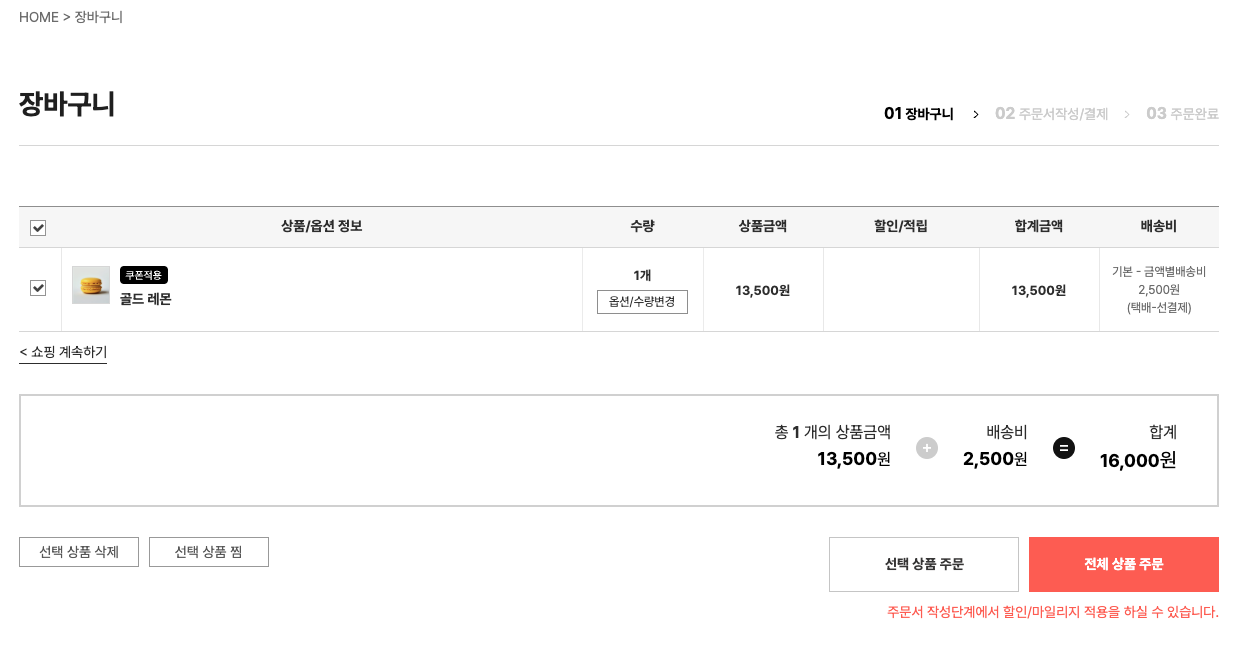Click the 상품/옵션 정보 column header
Screen dimensions: 1239x654
click(x=321, y=228)
